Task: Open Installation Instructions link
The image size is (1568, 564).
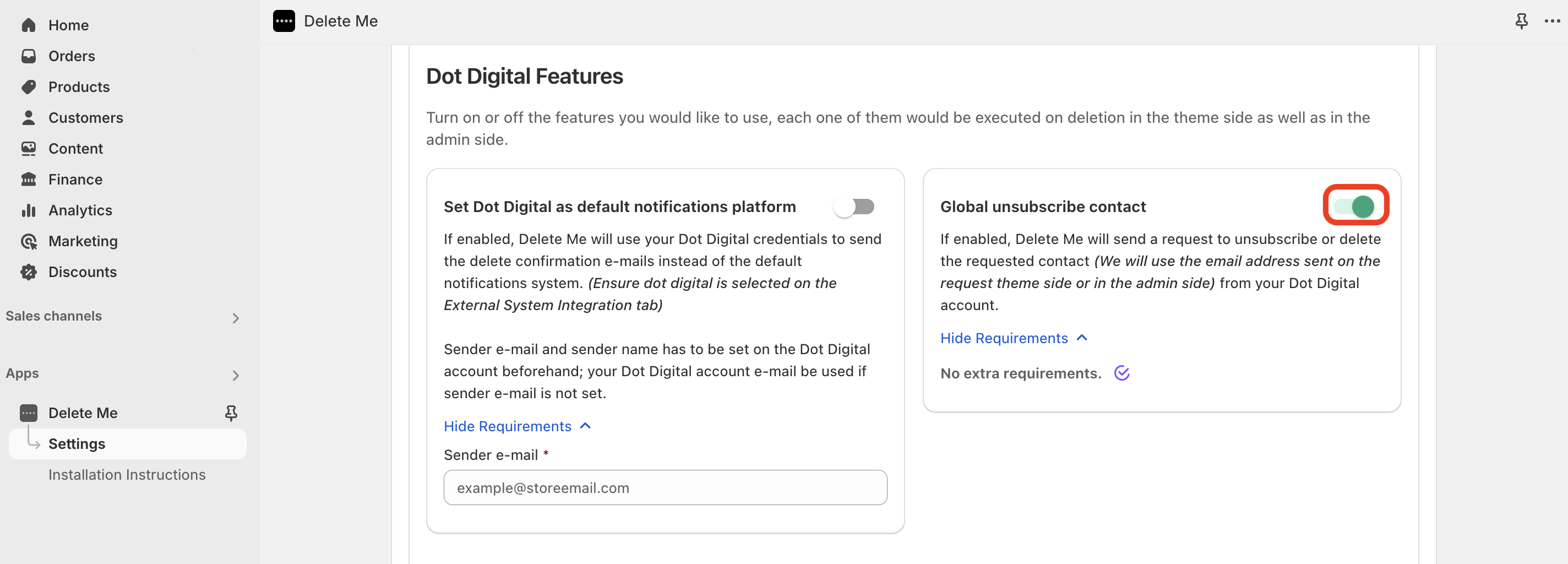Action: pos(127,474)
